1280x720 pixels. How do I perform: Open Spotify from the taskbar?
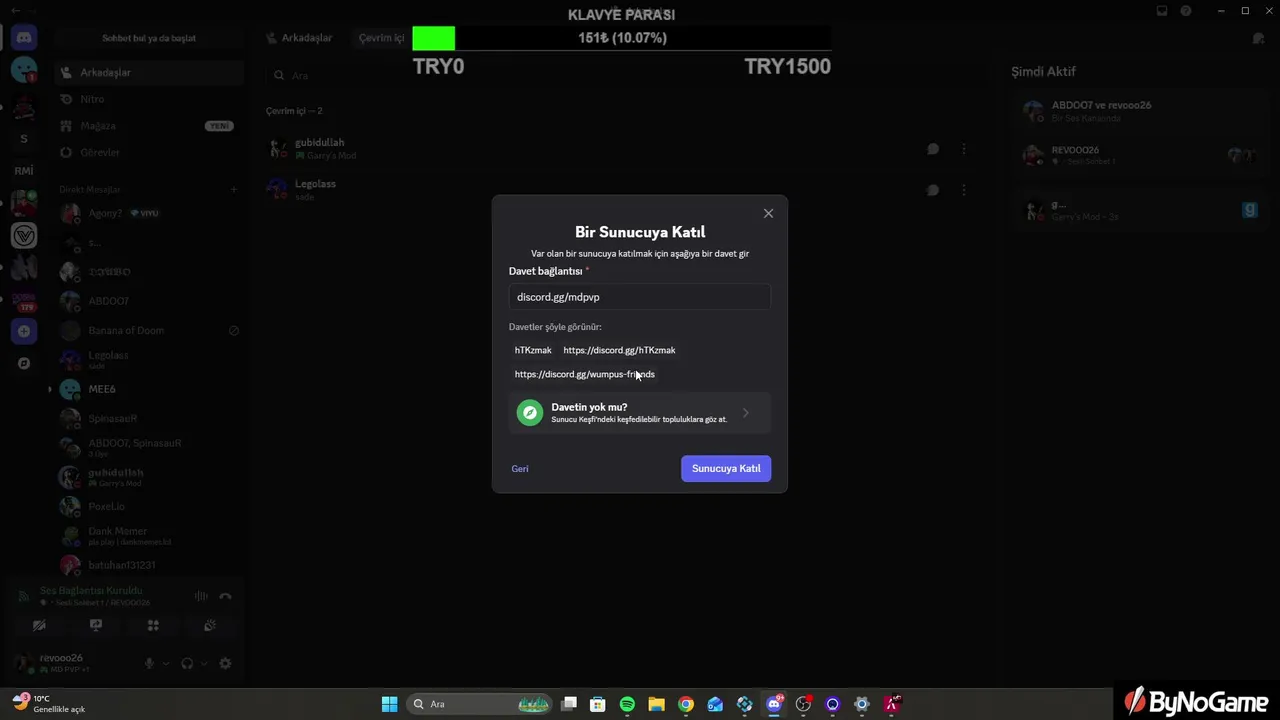[x=627, y=704]
